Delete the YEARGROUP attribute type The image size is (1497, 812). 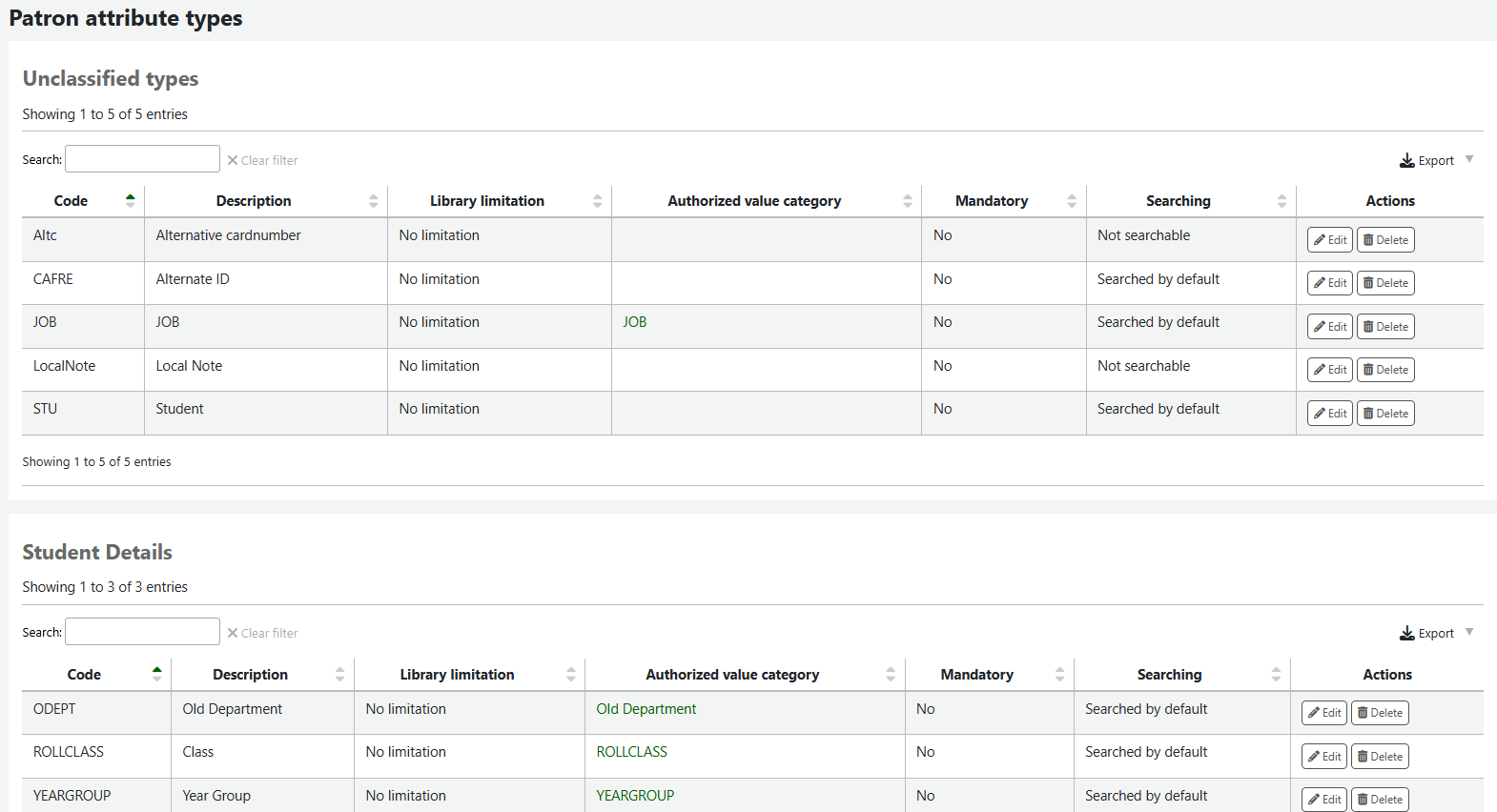tap(1379, 800)
